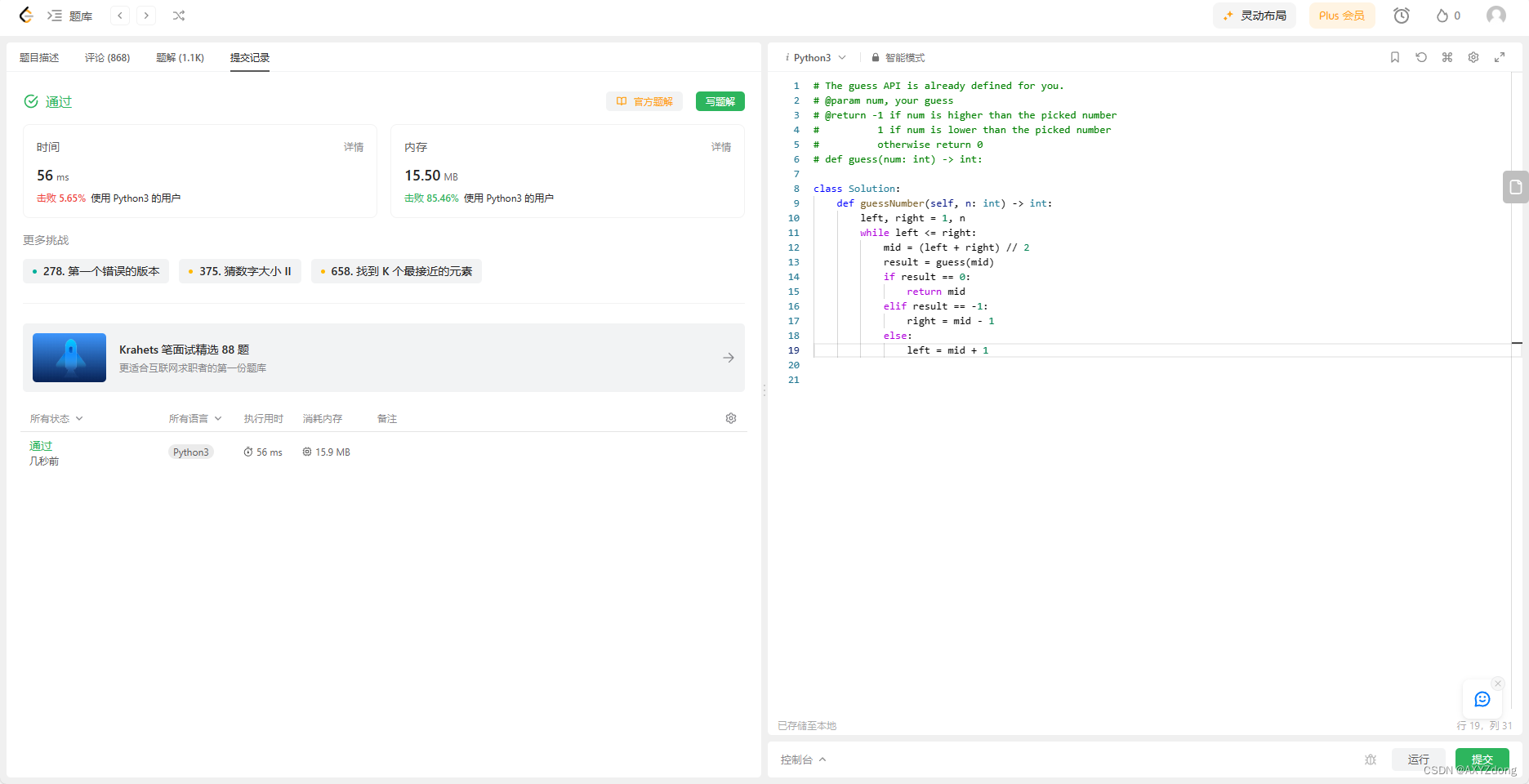Open submission table settings gear
The width and height of the screenshot is (1529, 784).
coord(731,418)
